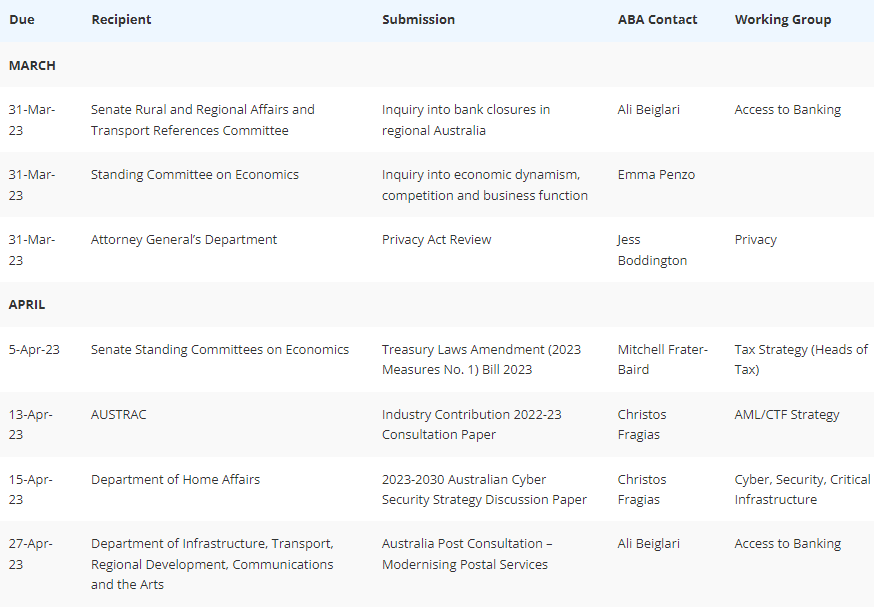Click the Recipient column header
Screen dimensions: 874x610
point(121,20)
